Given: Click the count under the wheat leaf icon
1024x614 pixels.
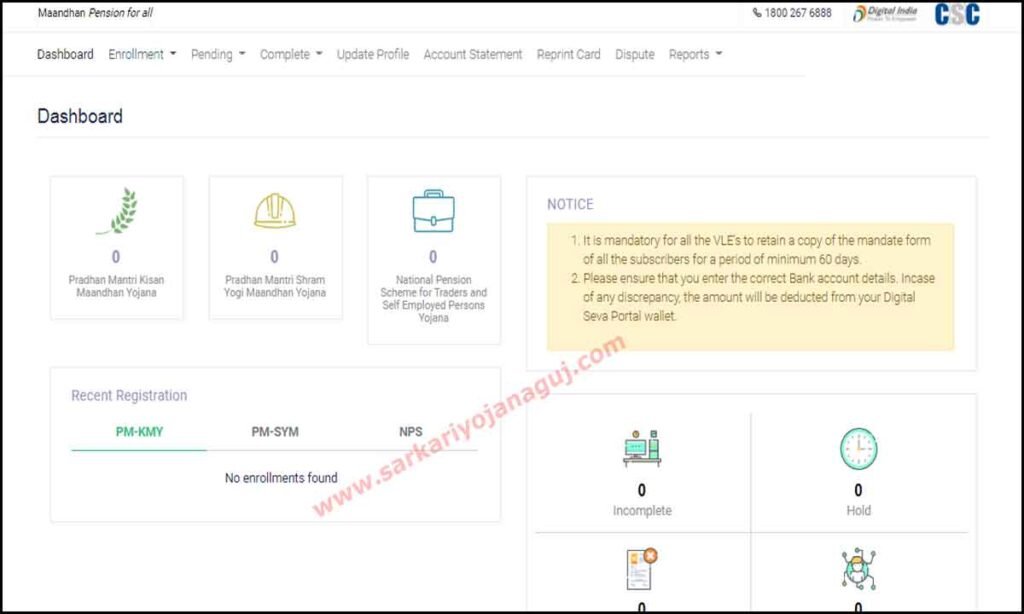Looking at the screenshot, I should [x=116, y=257].
